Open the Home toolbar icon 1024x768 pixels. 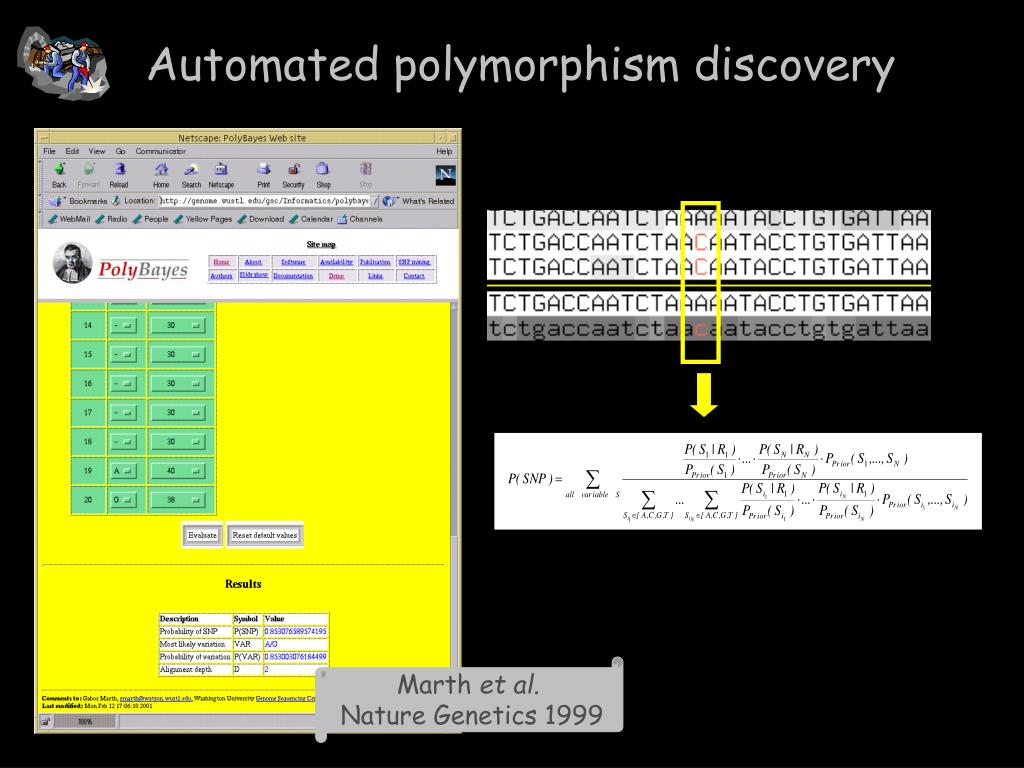point(161,170)
